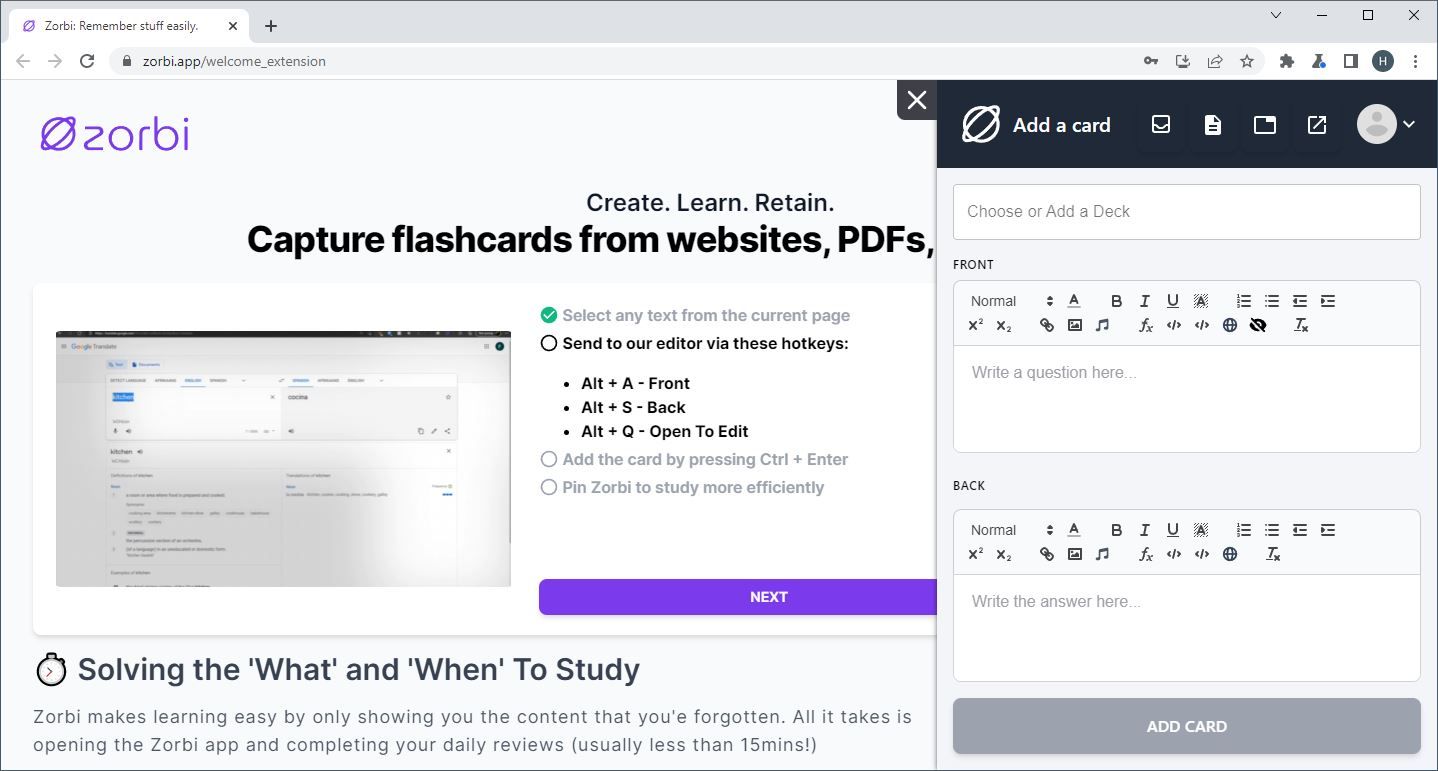The image size is (1438, 771).
Task: Select the 'Zorbi: Remember stuff easily' browser tab
Action: 129,26
